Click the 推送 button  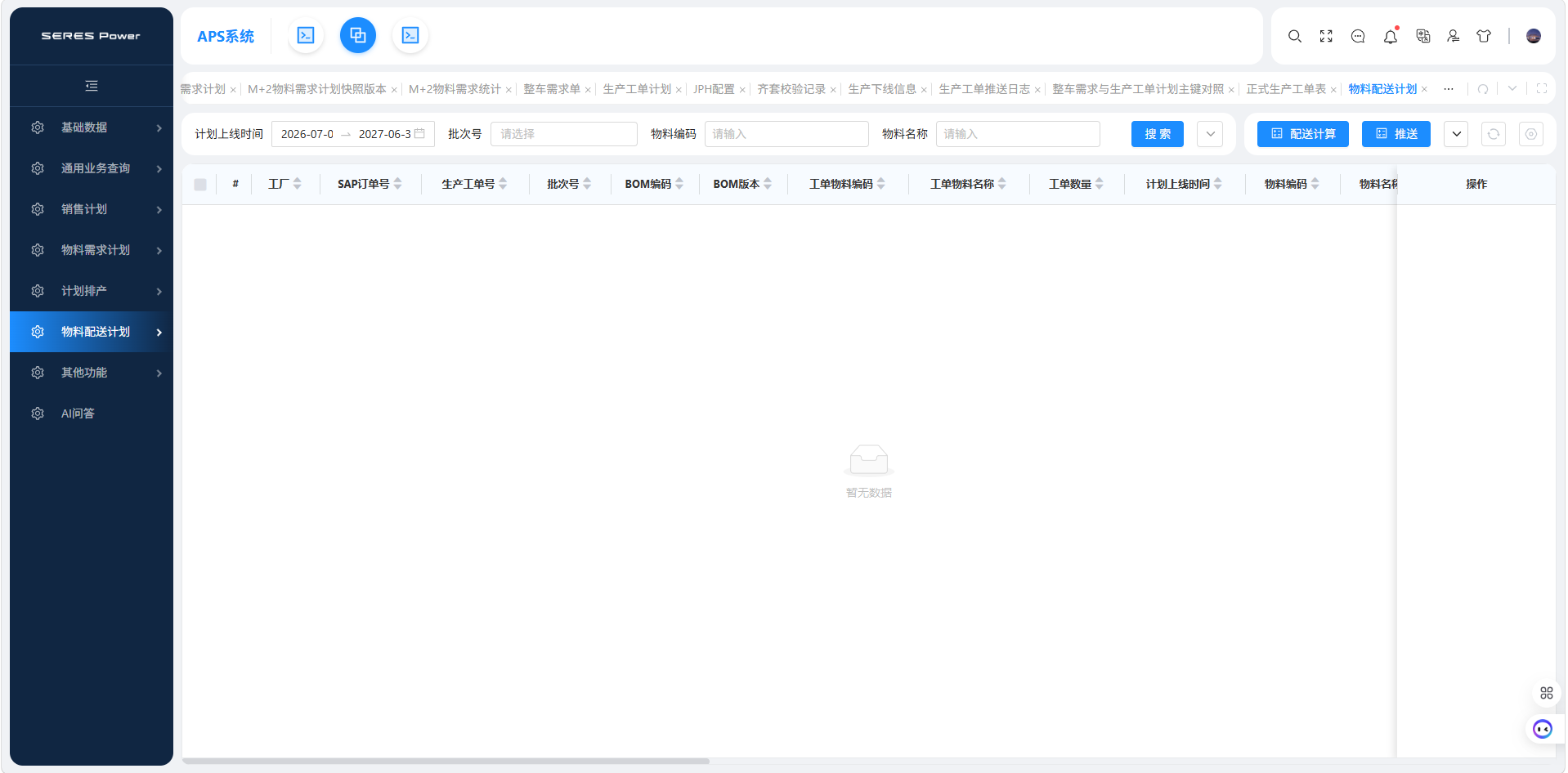coord(1396,134)
